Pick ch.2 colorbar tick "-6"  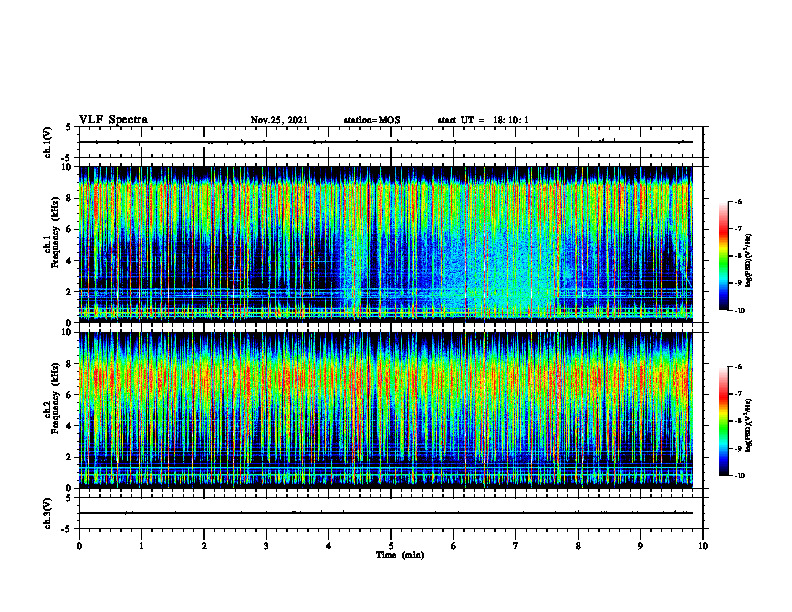[x=739, y=367]
